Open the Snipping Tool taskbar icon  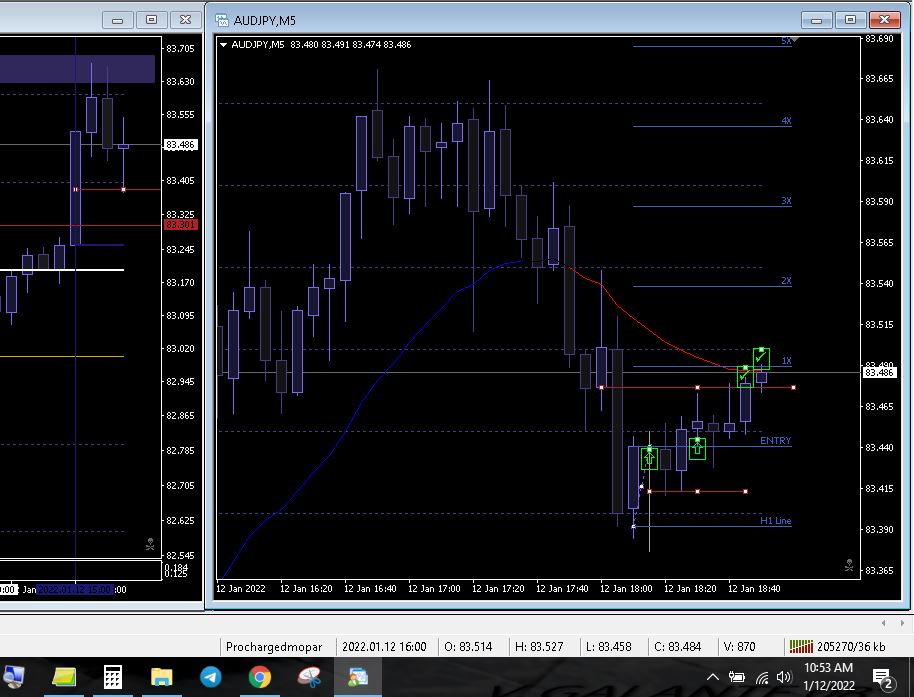[309, 678]
